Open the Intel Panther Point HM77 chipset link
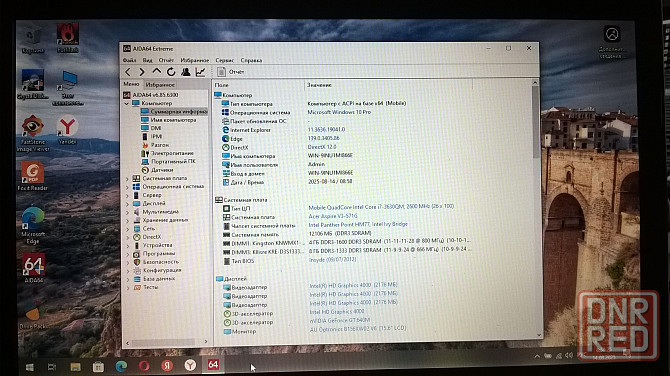The width and height of the screenshot is (670, 376). [358, 224]
